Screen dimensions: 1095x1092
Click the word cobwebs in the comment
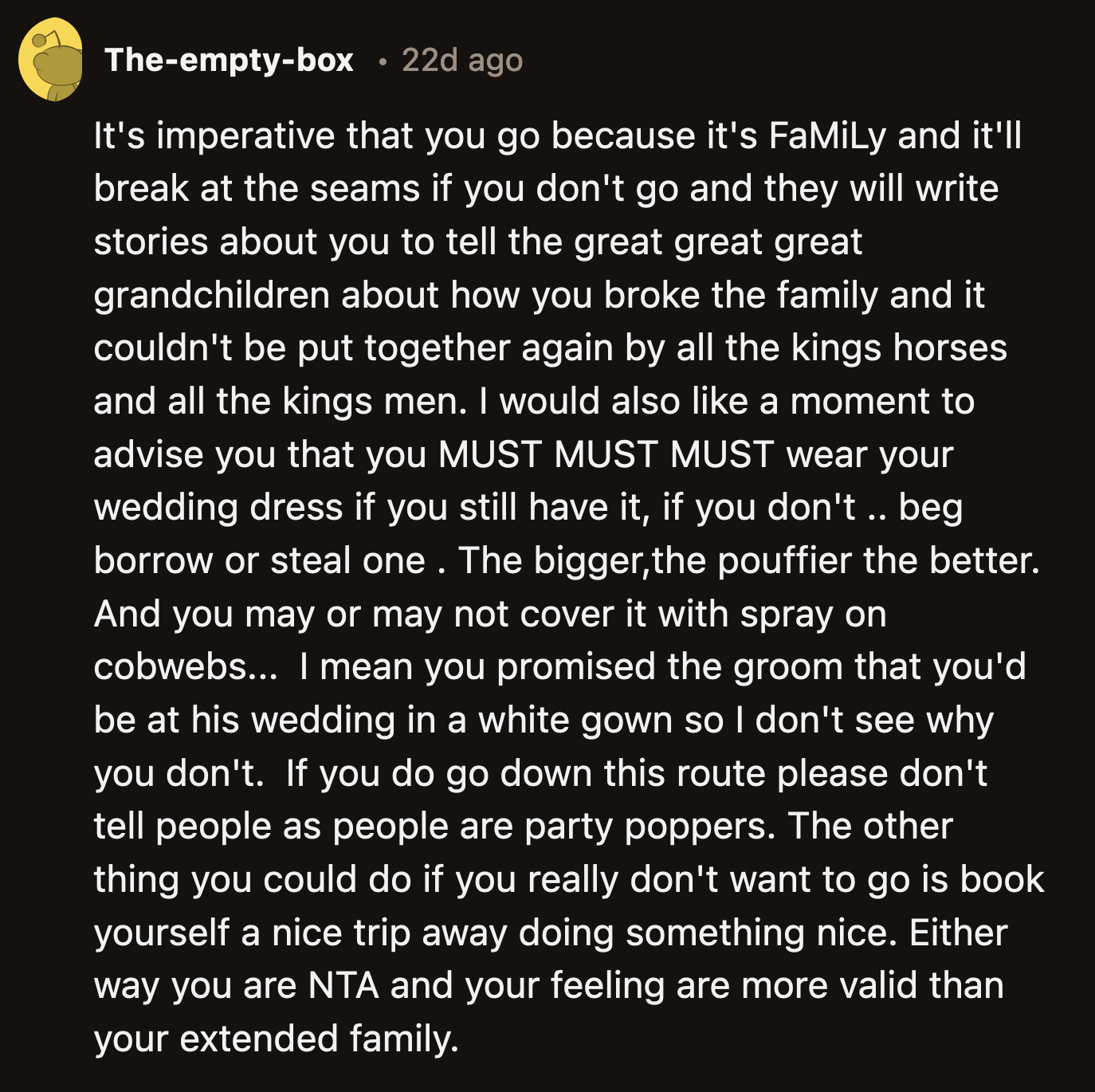point(173,666)
